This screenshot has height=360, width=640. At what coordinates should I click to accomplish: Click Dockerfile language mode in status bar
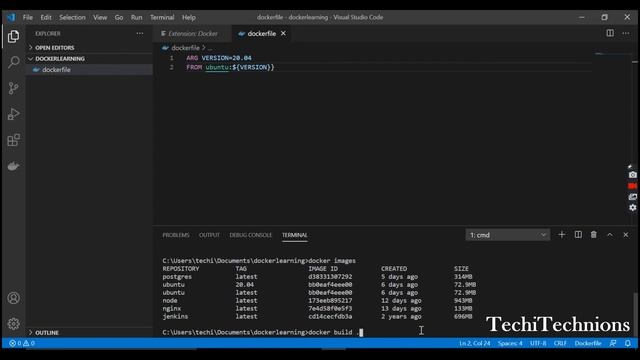pyautogui.click(x=588, y=343)
